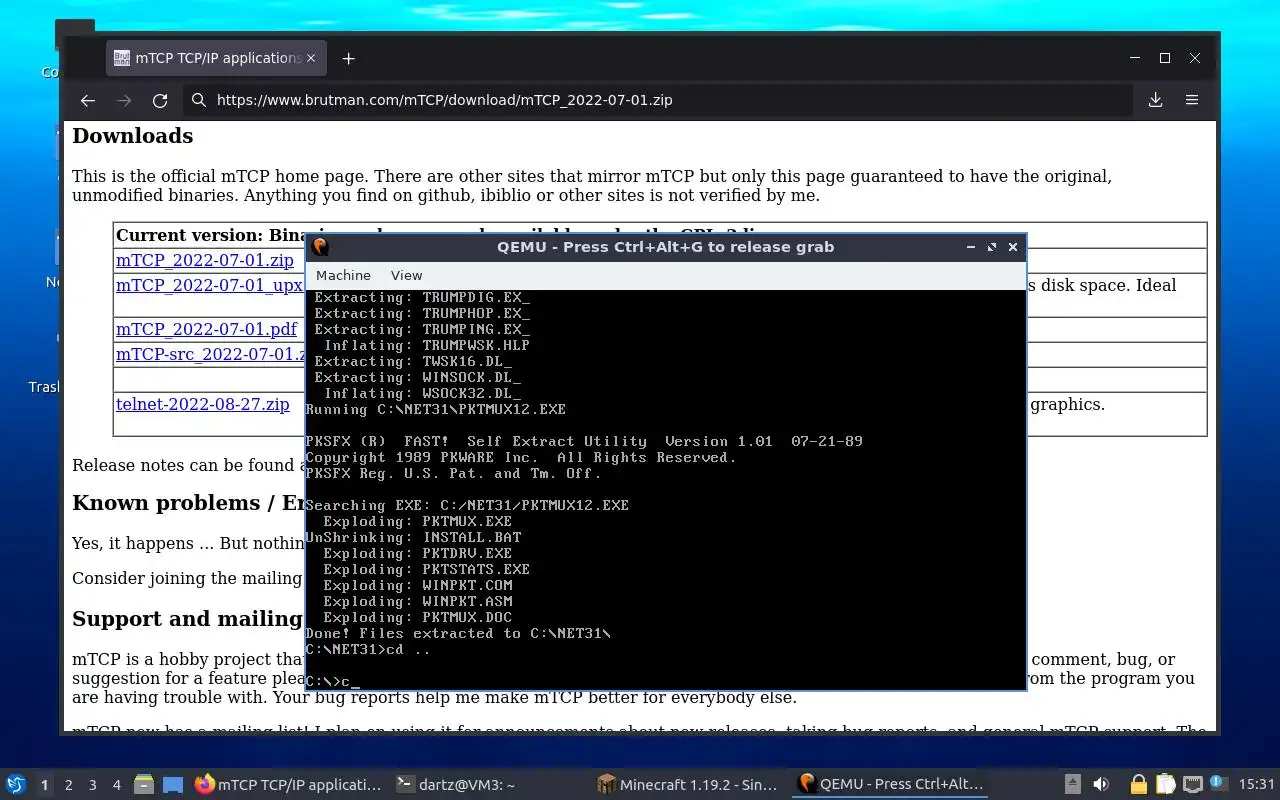Switch to workspace 1
The width and height of the screenshot is (1280, 800).
tap(44, 785)
